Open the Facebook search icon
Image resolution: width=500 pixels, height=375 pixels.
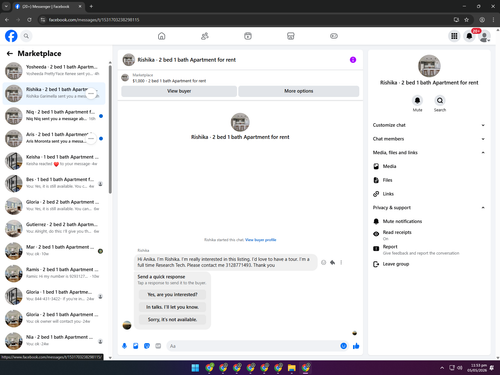pyautogui.click(x=26, y=36)
